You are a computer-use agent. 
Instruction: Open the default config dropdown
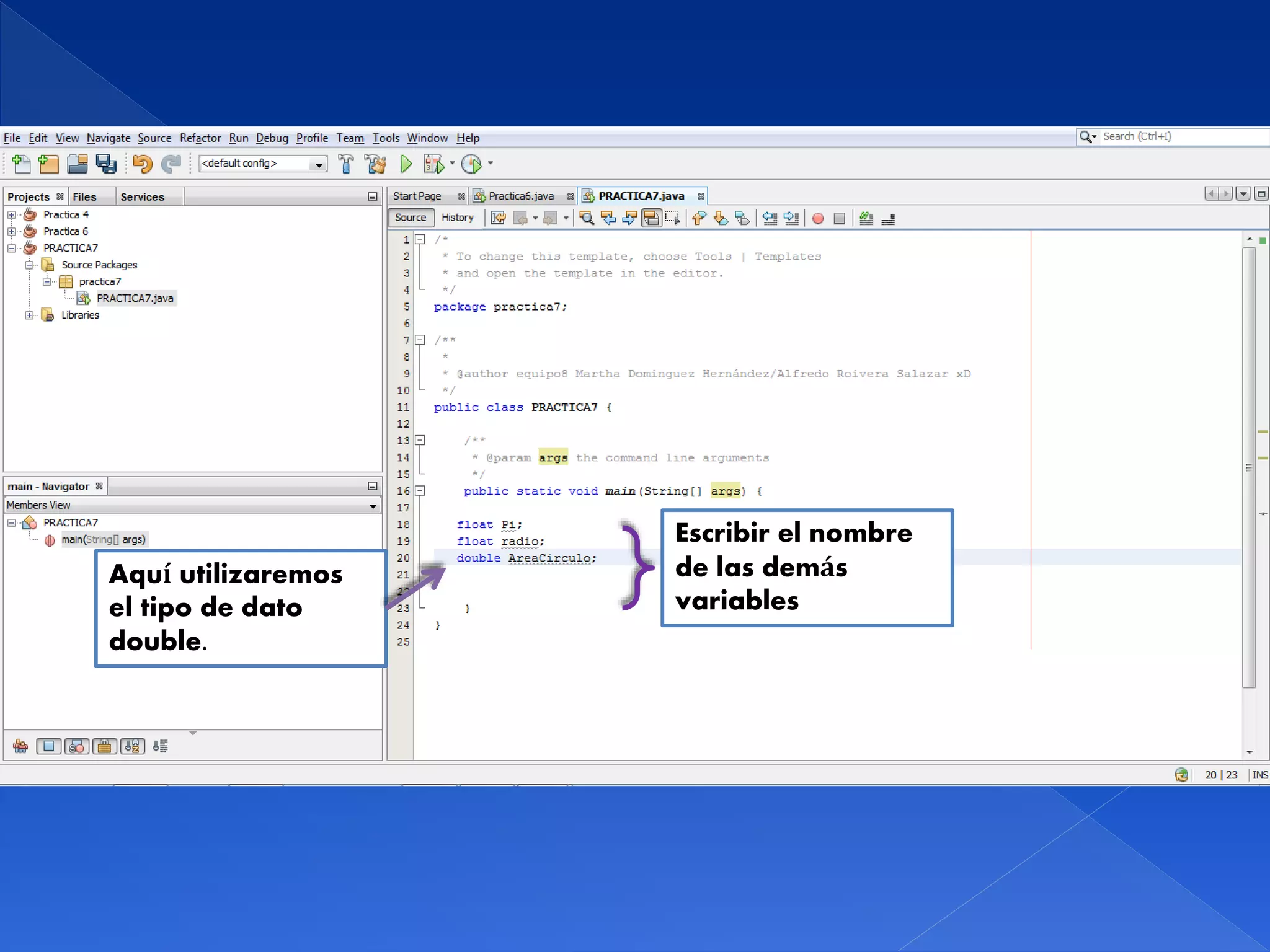click(319, 164)
